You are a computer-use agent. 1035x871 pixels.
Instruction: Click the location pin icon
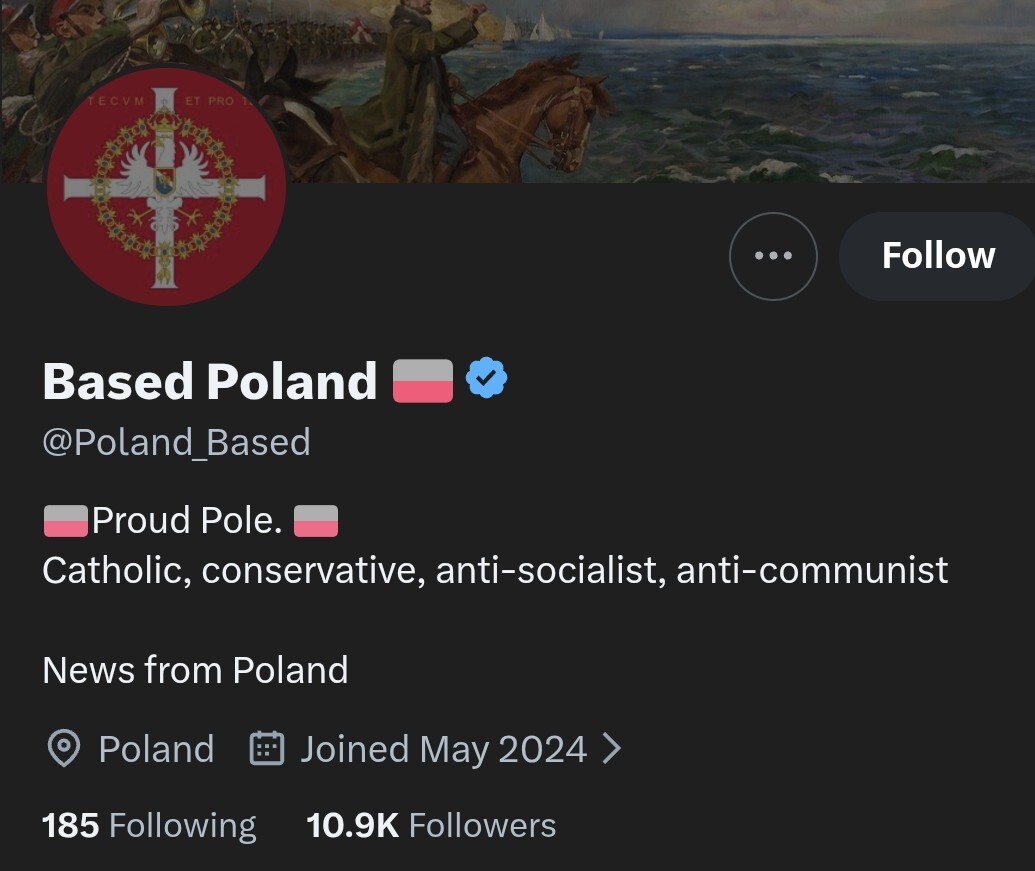(64, 748)
